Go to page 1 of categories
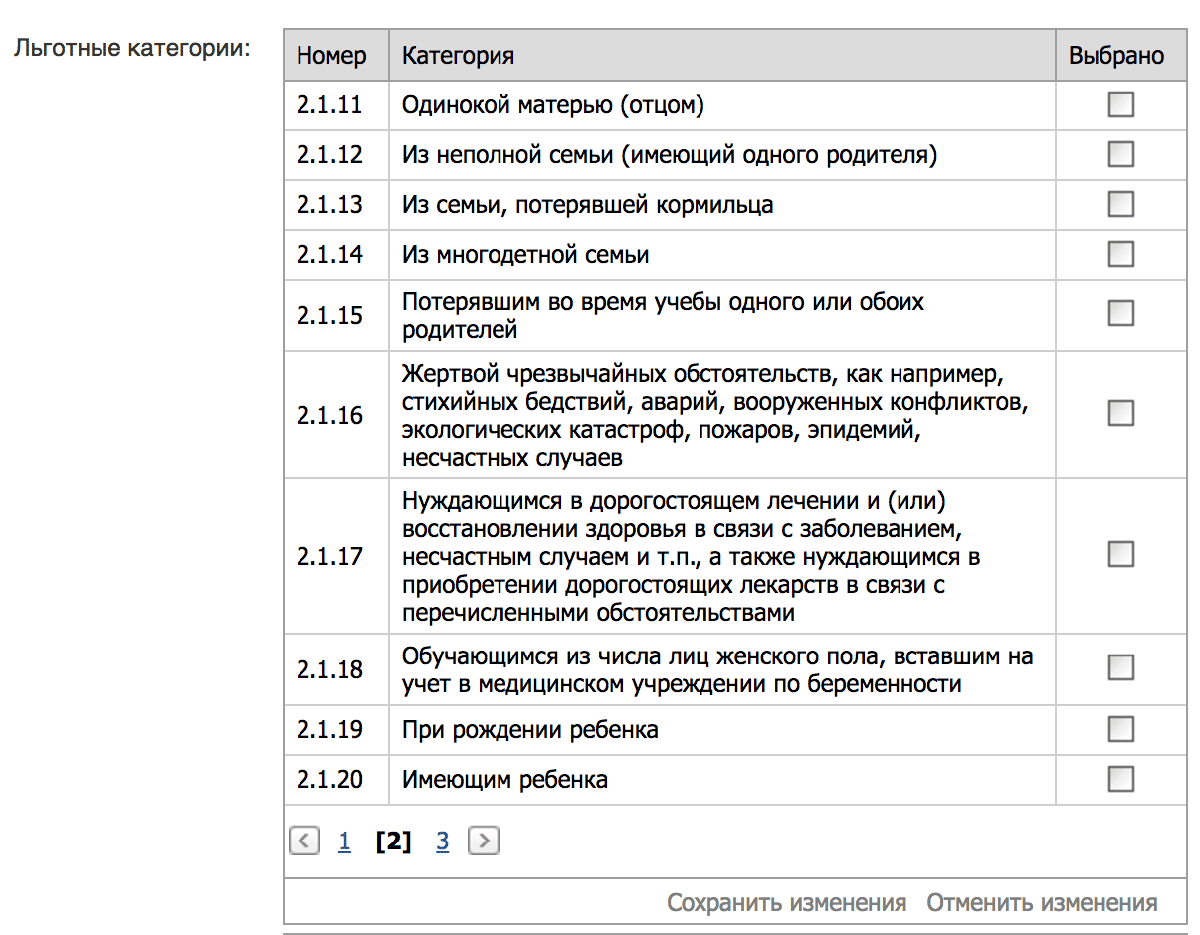Image resolution: width=1200 pixels, height=935 pixels. point(344,841)
